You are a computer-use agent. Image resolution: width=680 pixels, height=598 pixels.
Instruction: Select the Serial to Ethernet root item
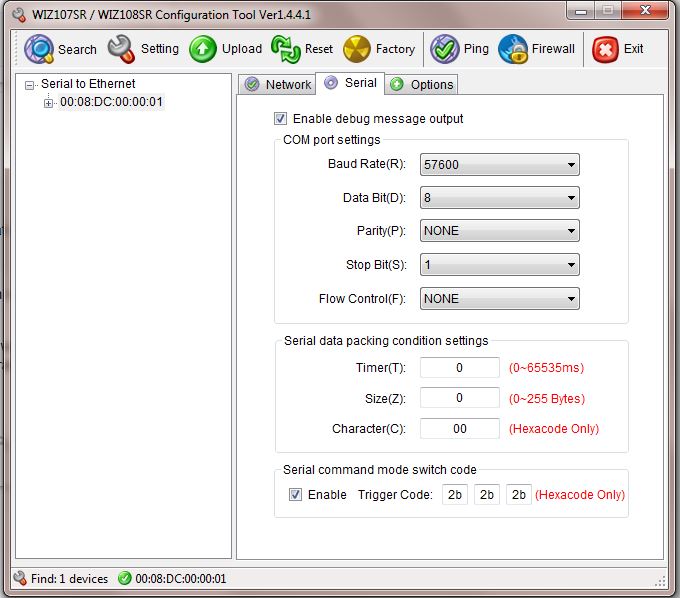[88, 83]
